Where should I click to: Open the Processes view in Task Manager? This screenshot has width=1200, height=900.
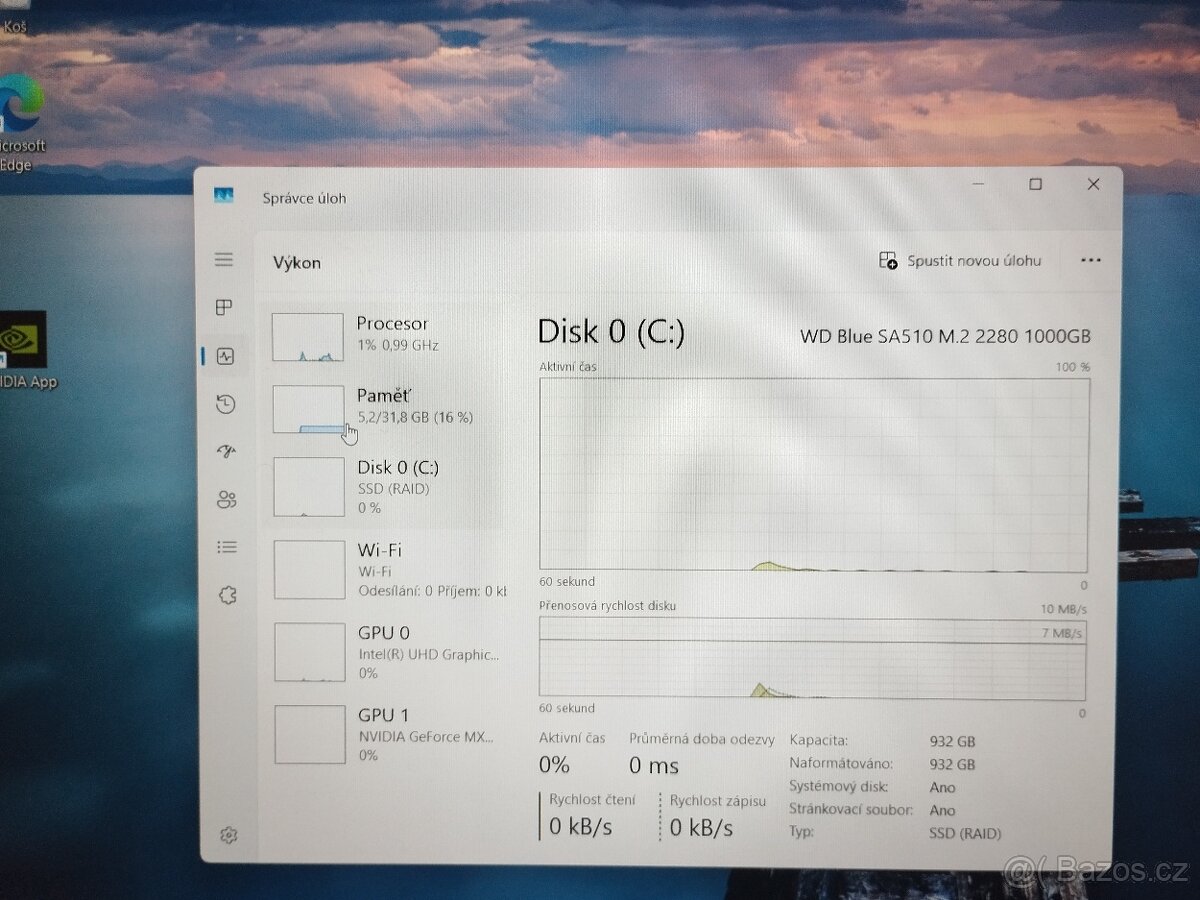pyautogui.click(x=224, y=308)
